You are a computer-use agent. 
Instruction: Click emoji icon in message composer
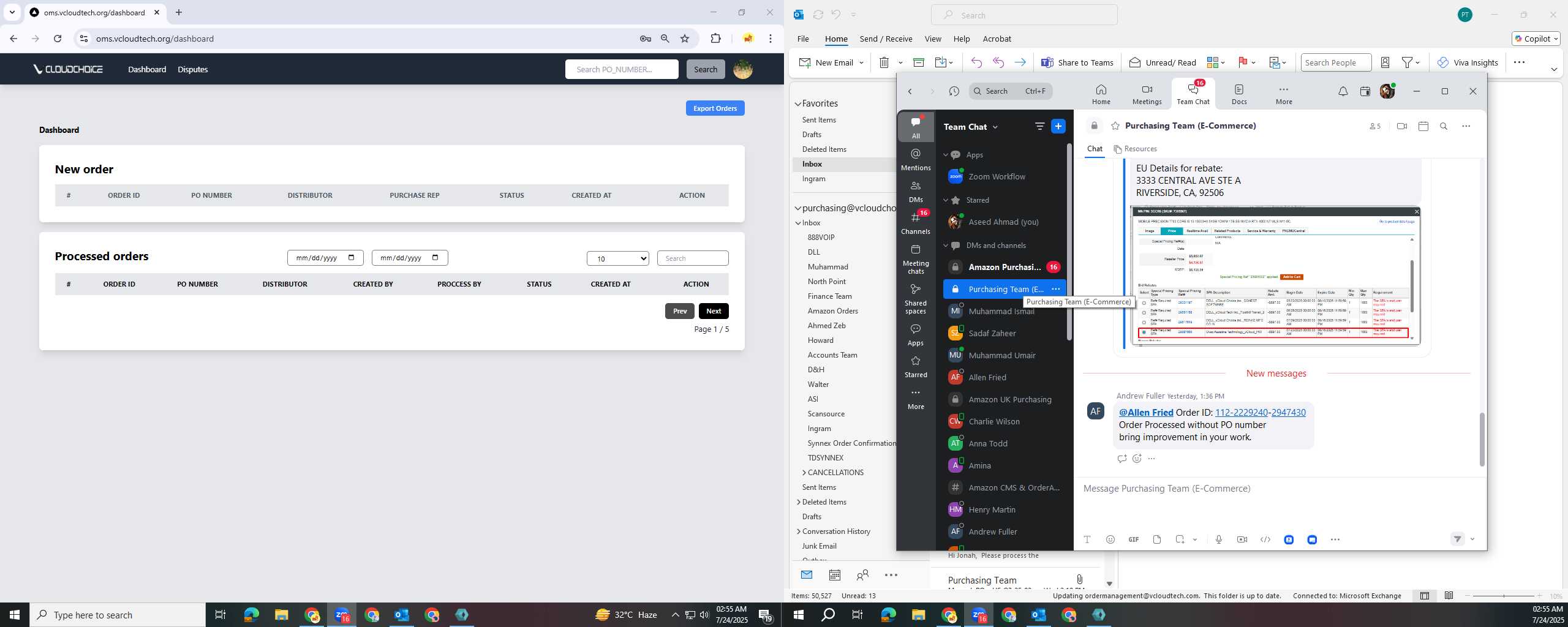click(1110, 539)
